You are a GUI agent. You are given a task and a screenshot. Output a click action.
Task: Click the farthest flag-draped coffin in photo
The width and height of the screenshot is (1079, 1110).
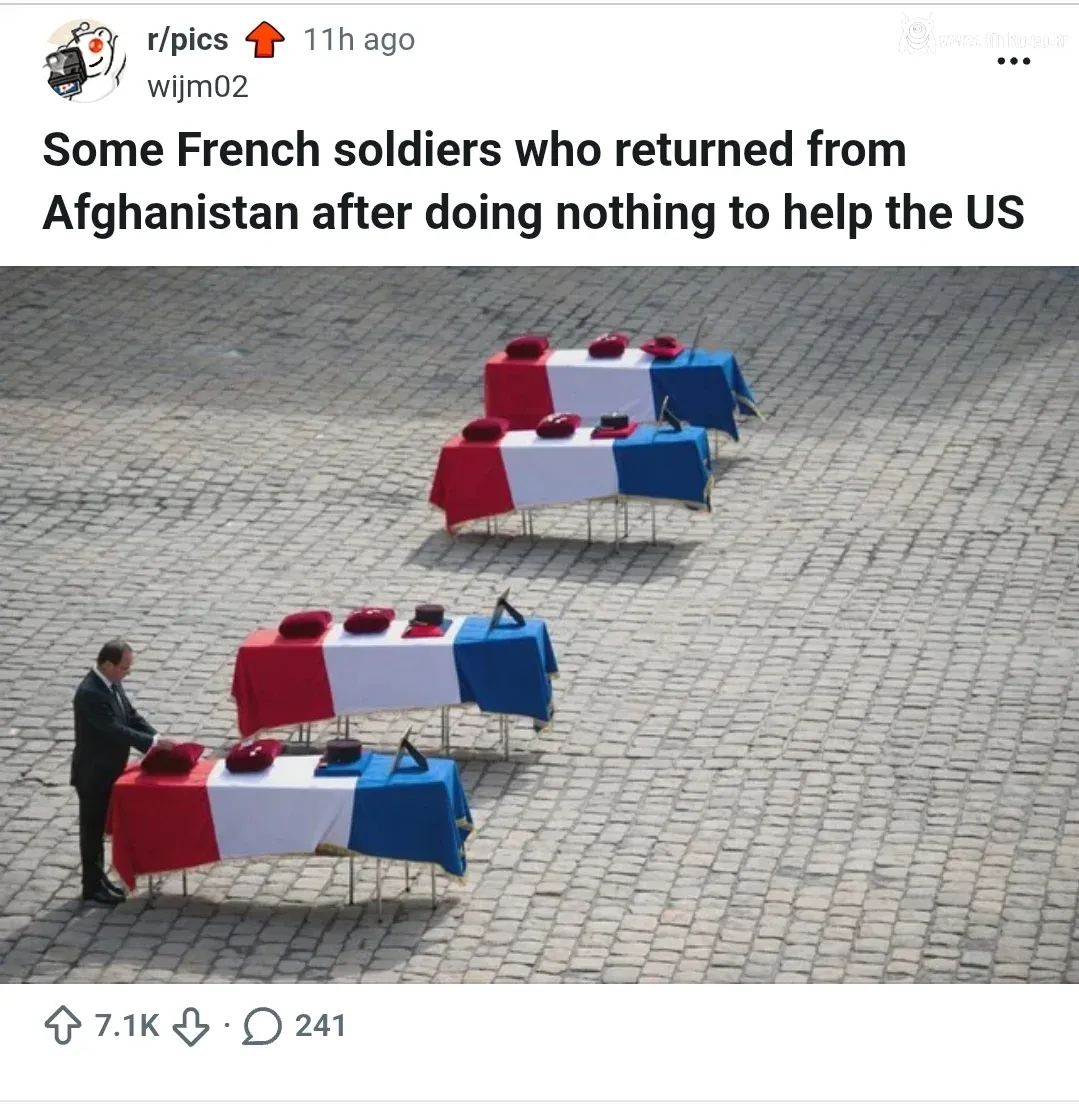[617, 382]
